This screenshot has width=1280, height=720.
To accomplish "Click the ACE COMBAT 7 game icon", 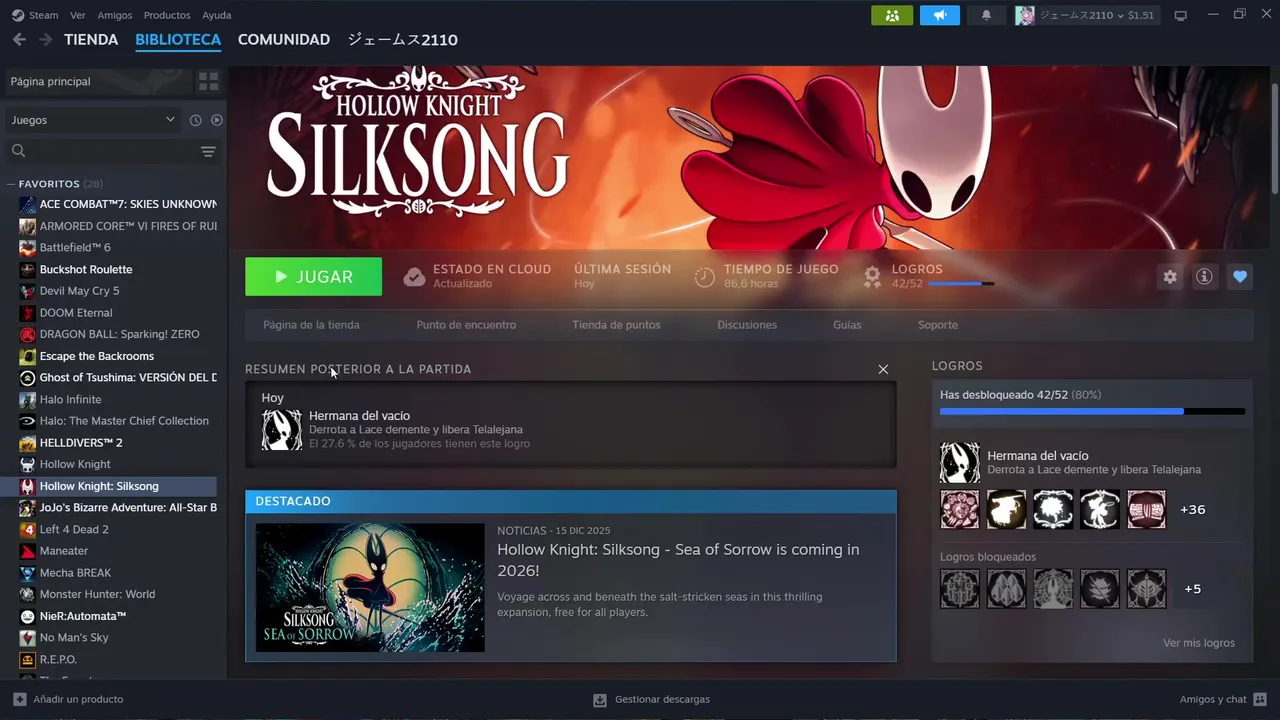I will pyautogui.click(x=28, y=204).
